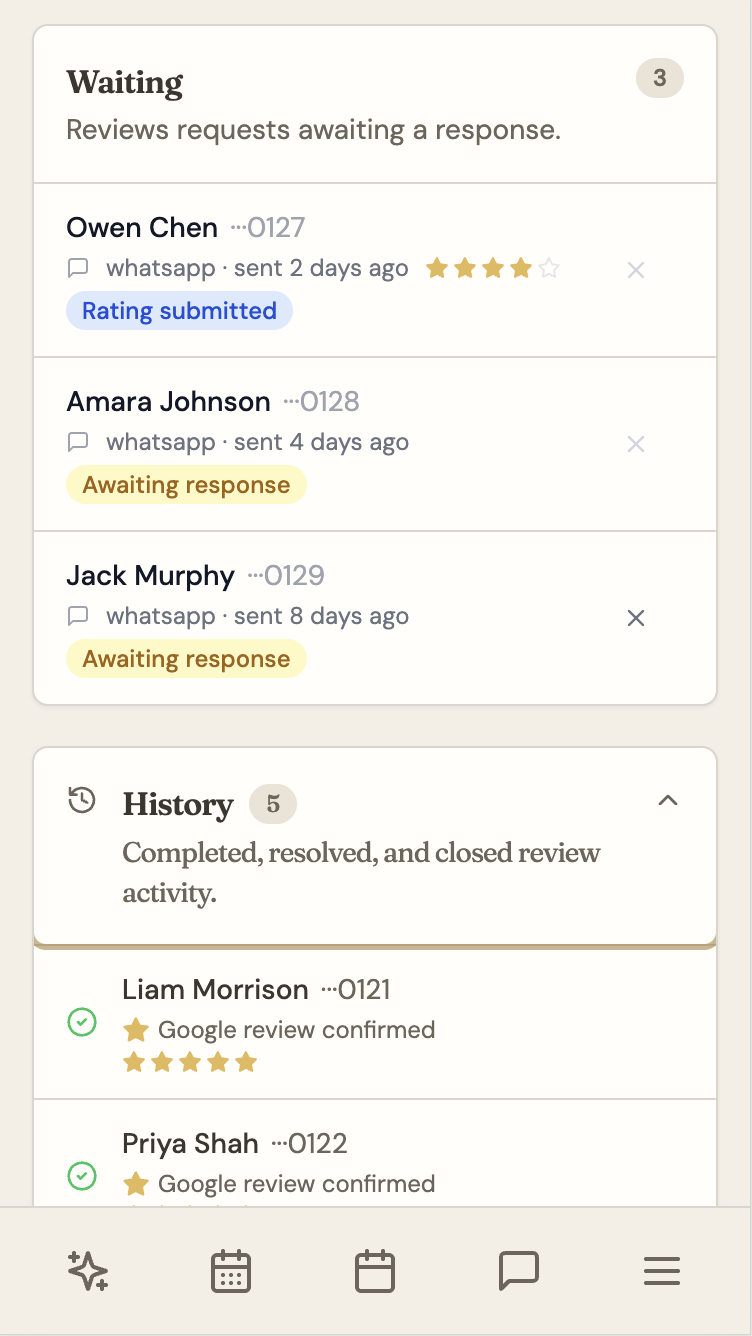Screen dimensions: 752x1336
Task: Collapse the History section chevron
Action: [668, 800]
